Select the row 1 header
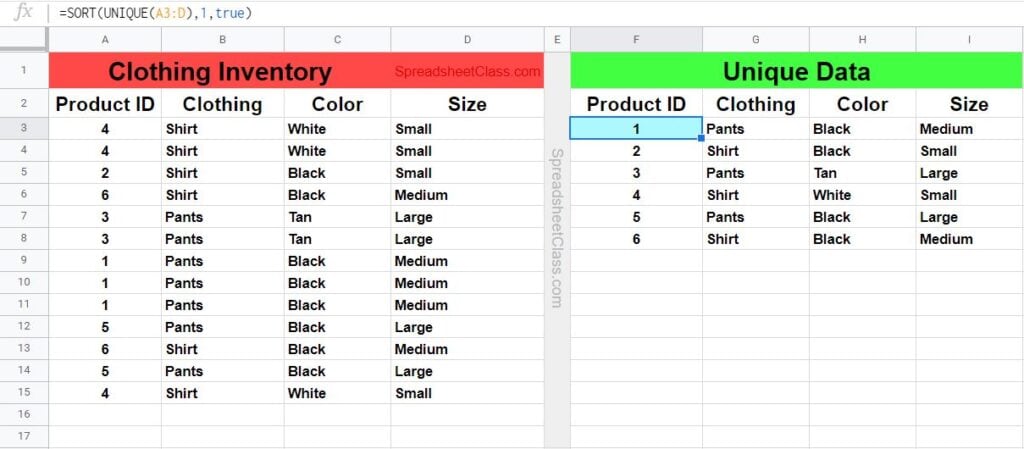1024x449 pixels. point(24,72)
